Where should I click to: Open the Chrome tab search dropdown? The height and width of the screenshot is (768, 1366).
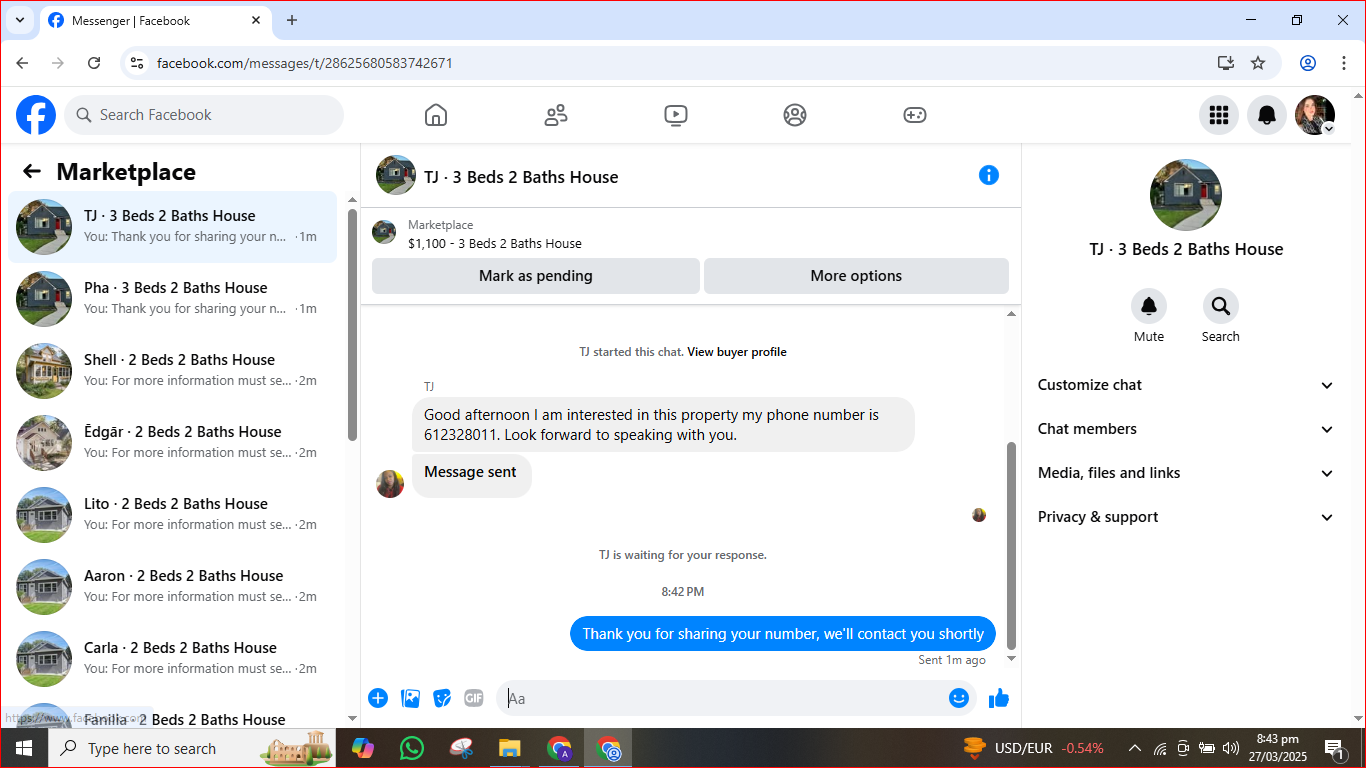19,20
